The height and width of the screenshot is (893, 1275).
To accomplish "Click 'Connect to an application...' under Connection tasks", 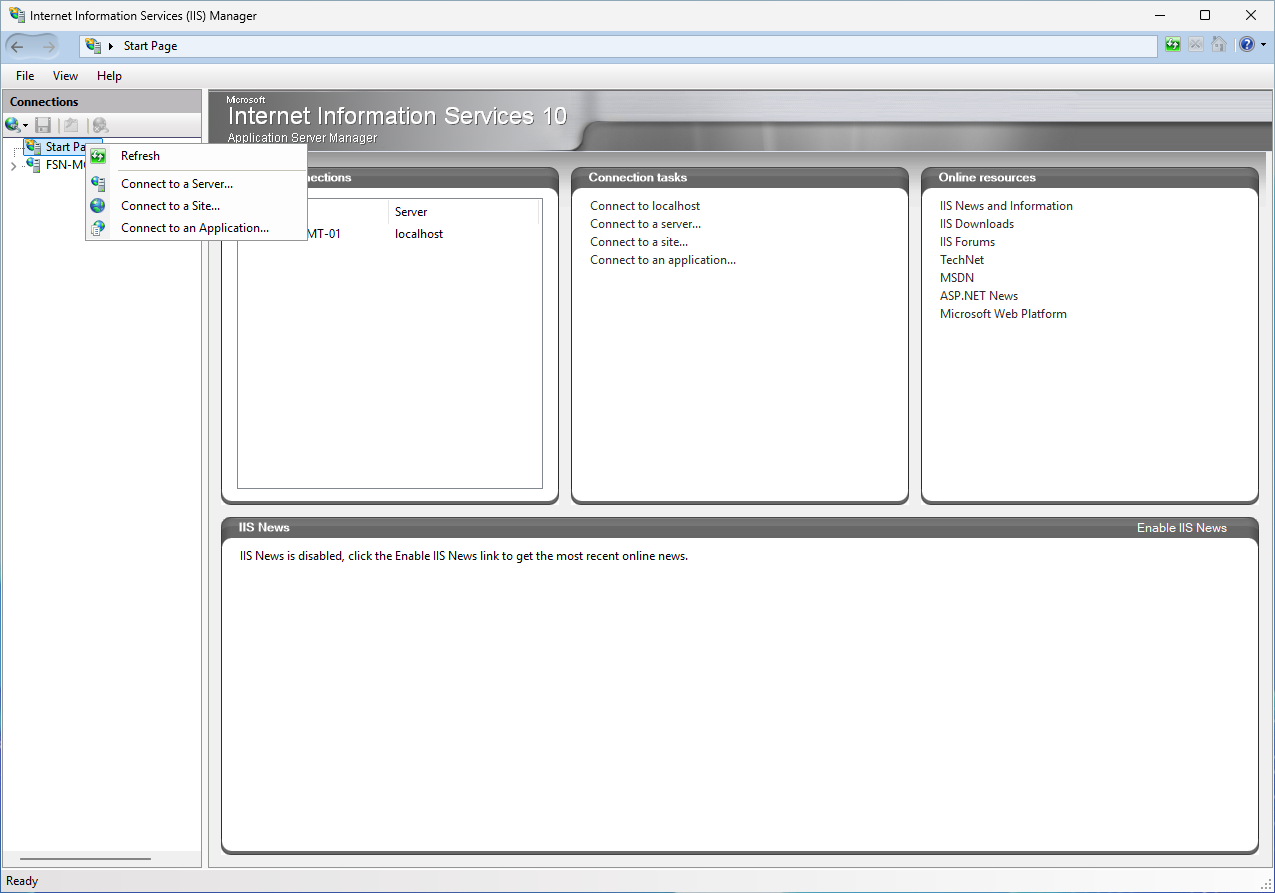I will tap(663, 260).
